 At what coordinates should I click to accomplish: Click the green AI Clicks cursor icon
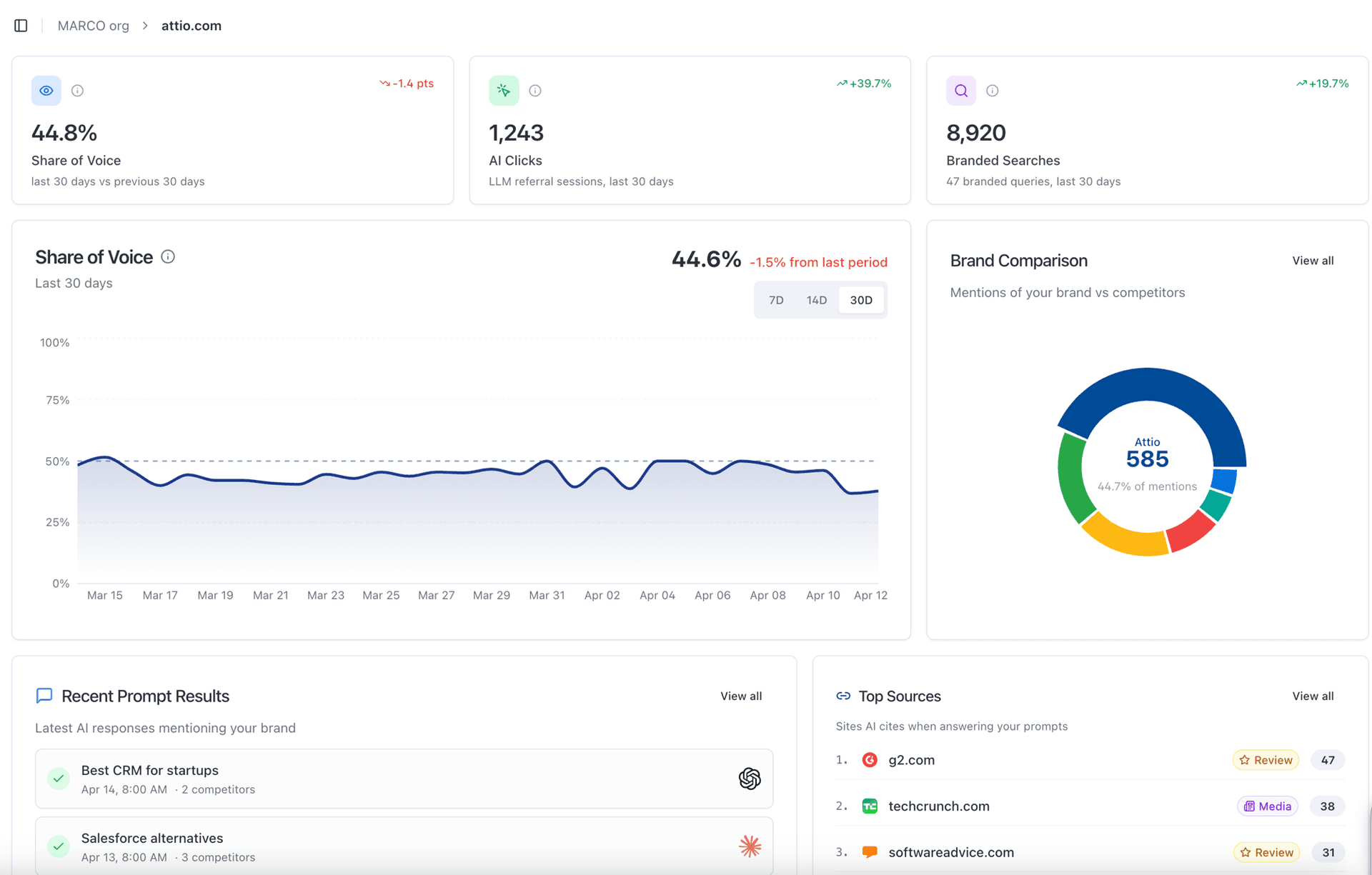click(504, 91)
